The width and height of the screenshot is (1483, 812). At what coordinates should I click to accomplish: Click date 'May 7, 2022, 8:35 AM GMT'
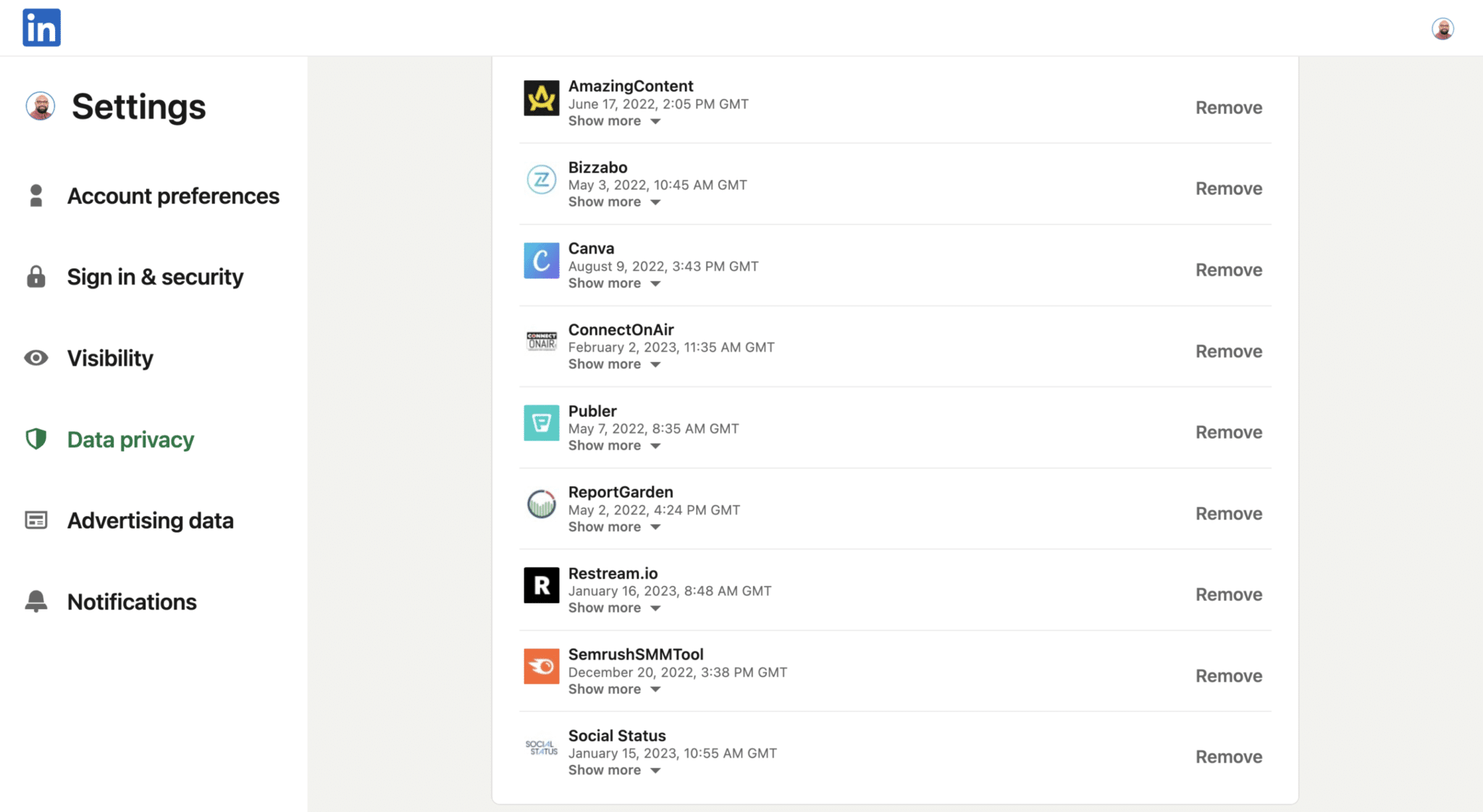tap(654, 428)
